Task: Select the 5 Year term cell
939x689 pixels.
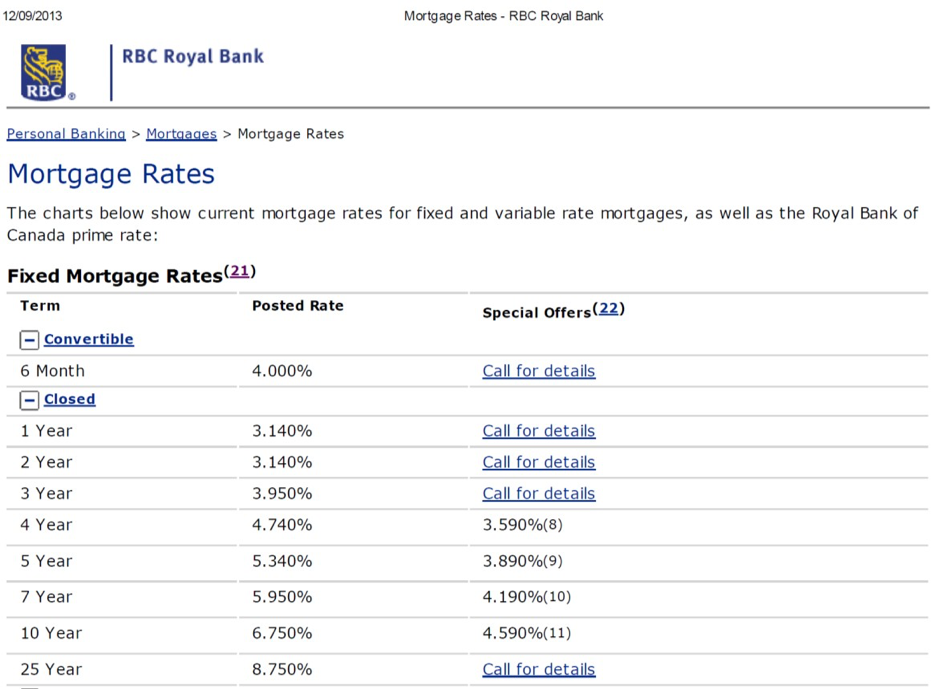Action: click(46, 561)
